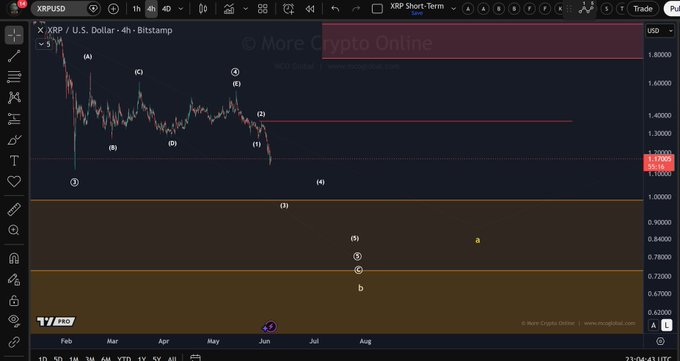Viewport: 680px width, 361px height.
Task: Open the go to date calendar icon
Action: point(195,358)
